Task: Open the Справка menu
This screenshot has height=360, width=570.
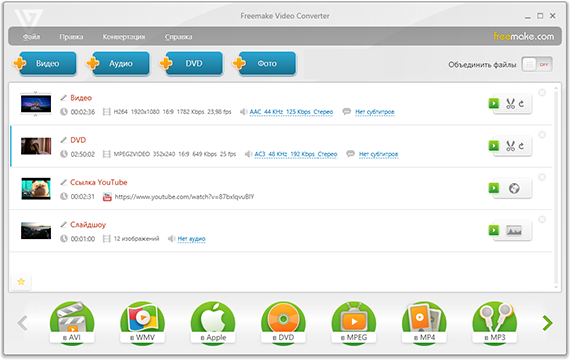Action: pos(178,37)
